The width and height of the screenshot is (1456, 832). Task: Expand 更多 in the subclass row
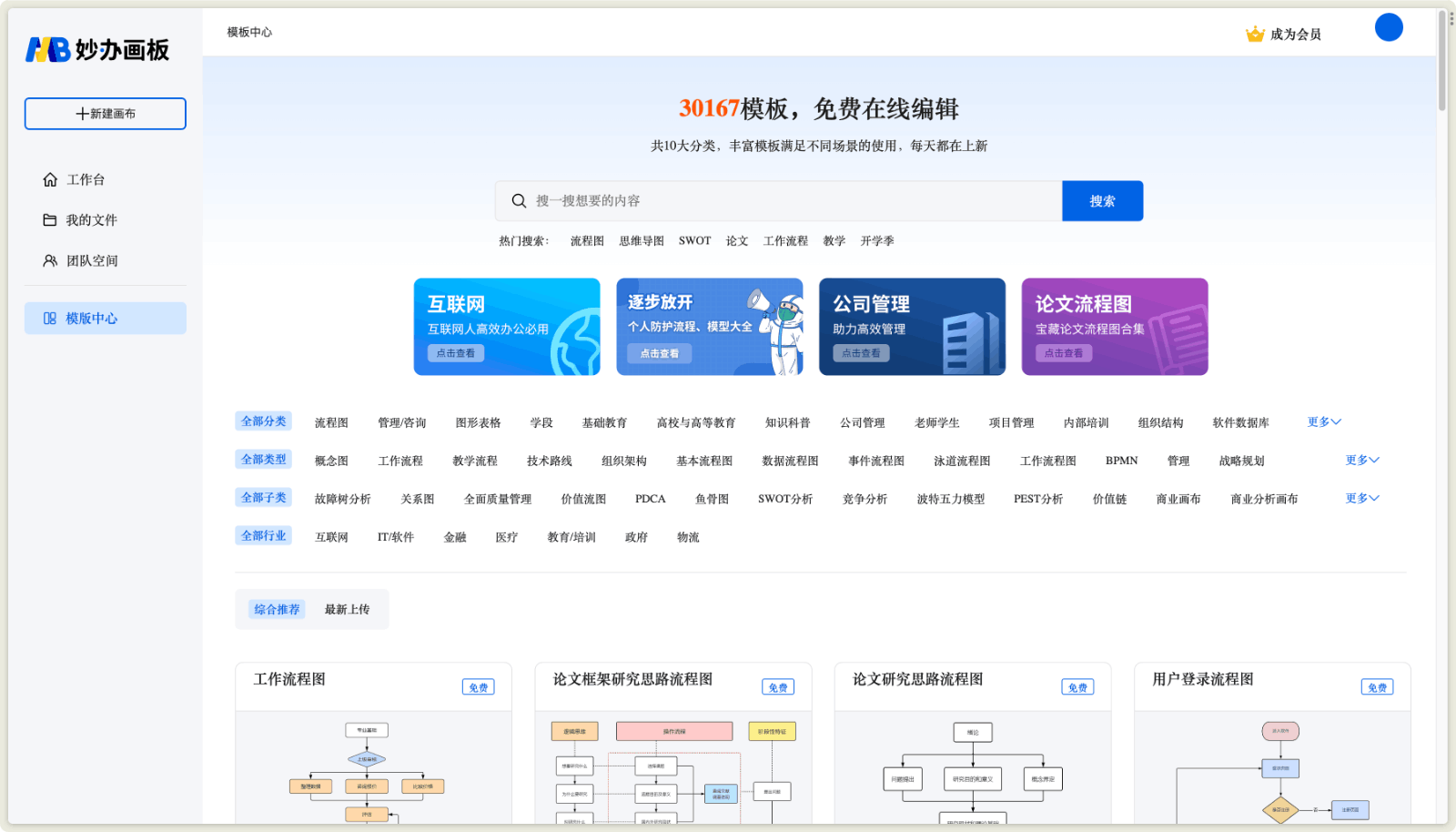(x=1361, y=499)
